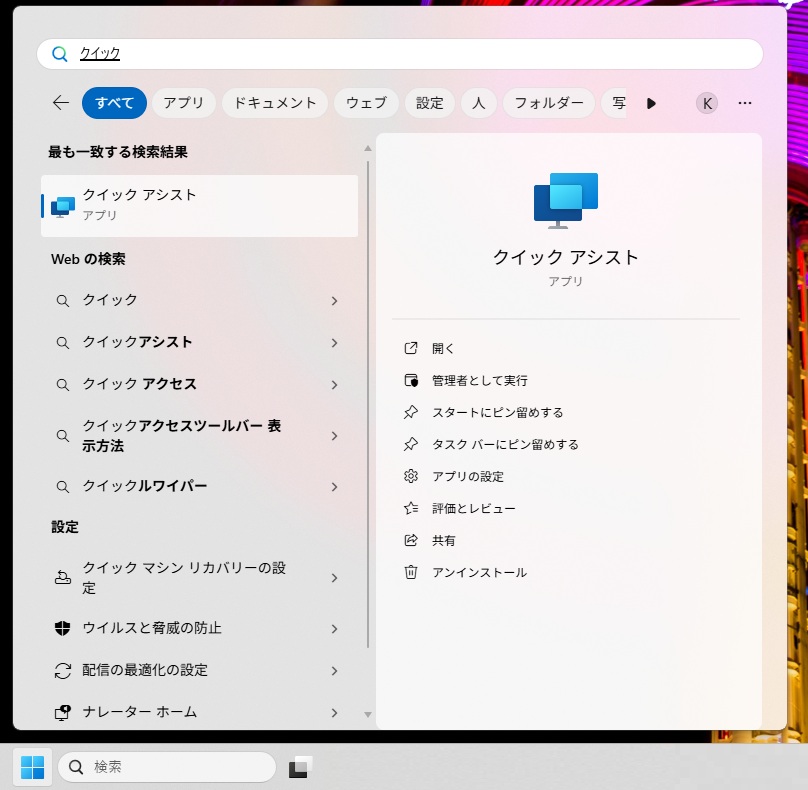Viewport: 808px width, 790px height.
Task: Open the three-dot more options menu
Action: 745,103
